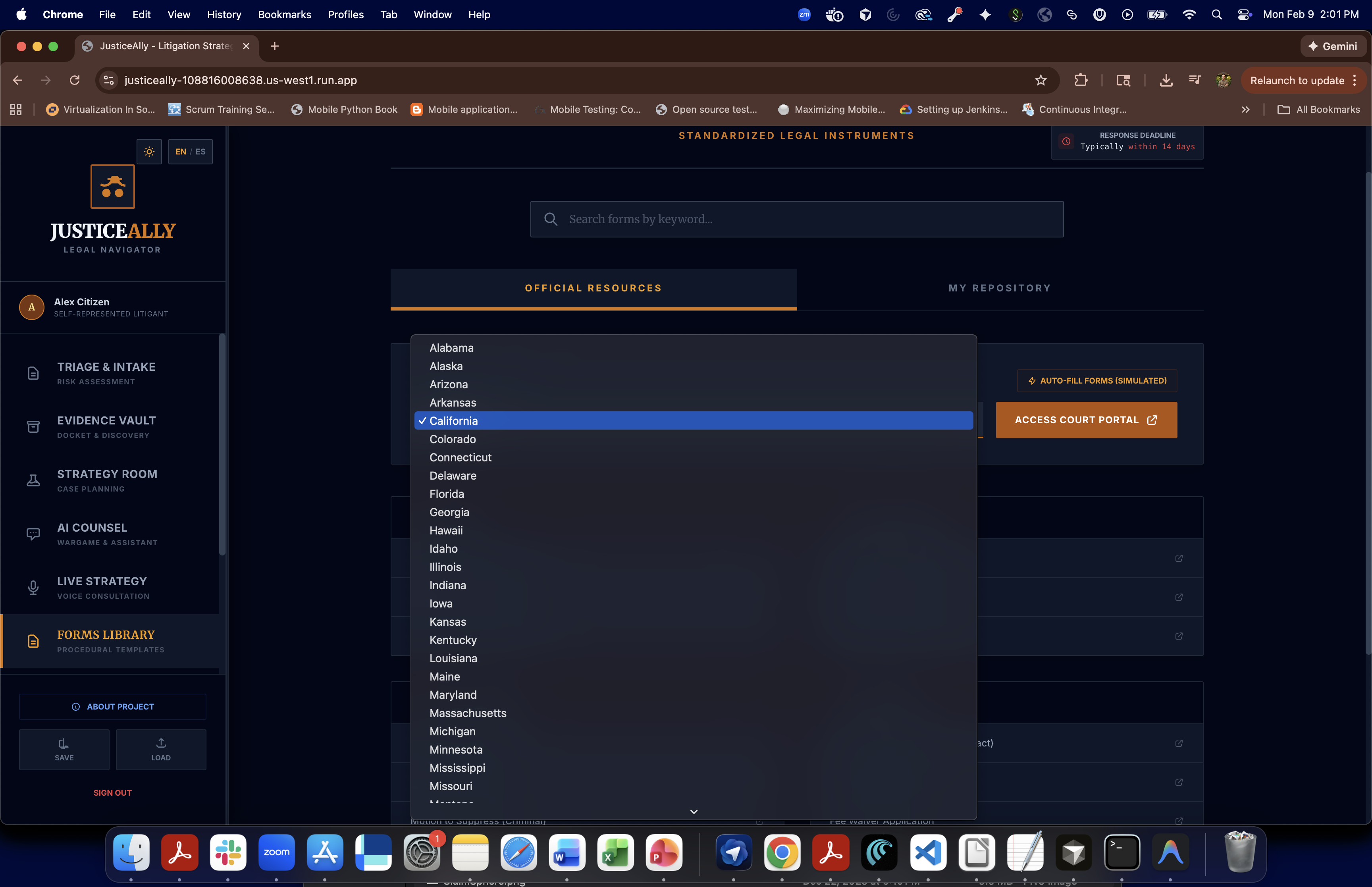Switch to the My Repository tab
The height and width of the screenshot is (887, 1372).
tap(1000, 288)
